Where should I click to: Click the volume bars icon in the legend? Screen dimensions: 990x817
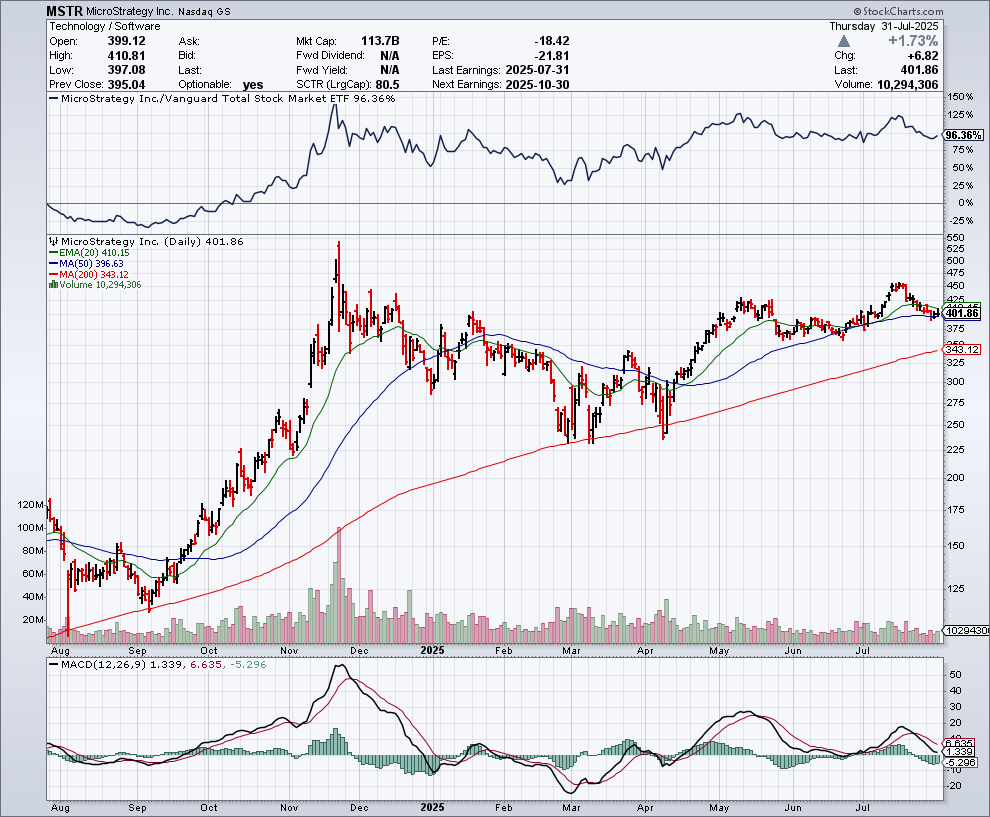54,285
